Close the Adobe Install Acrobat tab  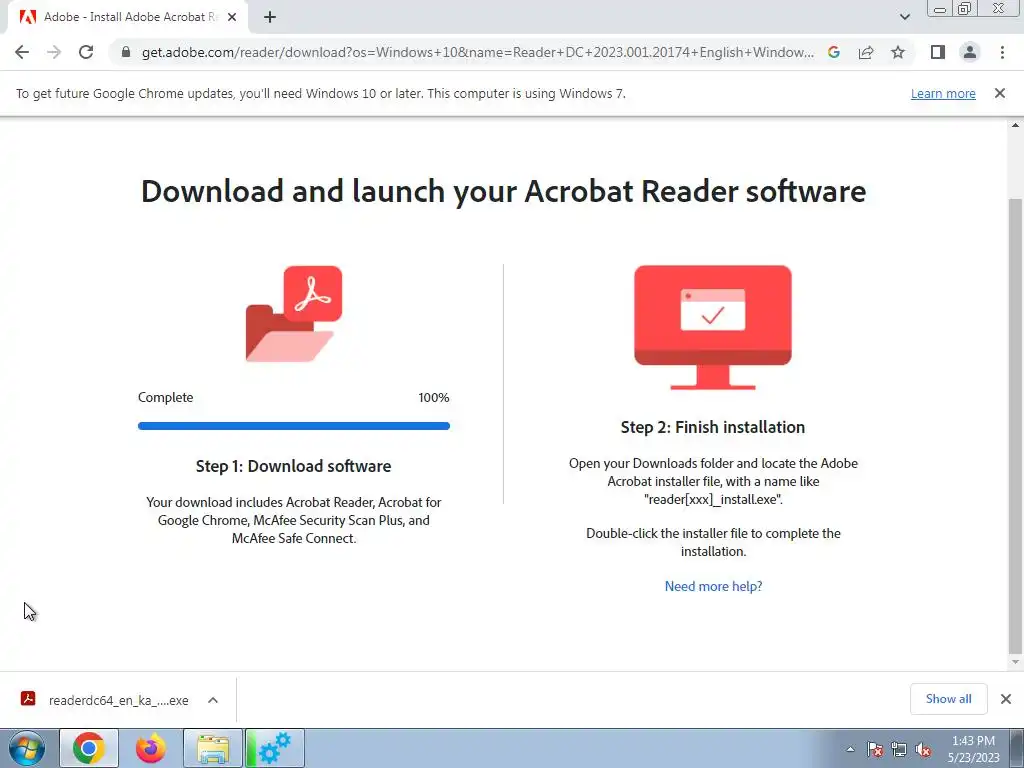pyautogui.click(x=232, y=17)
